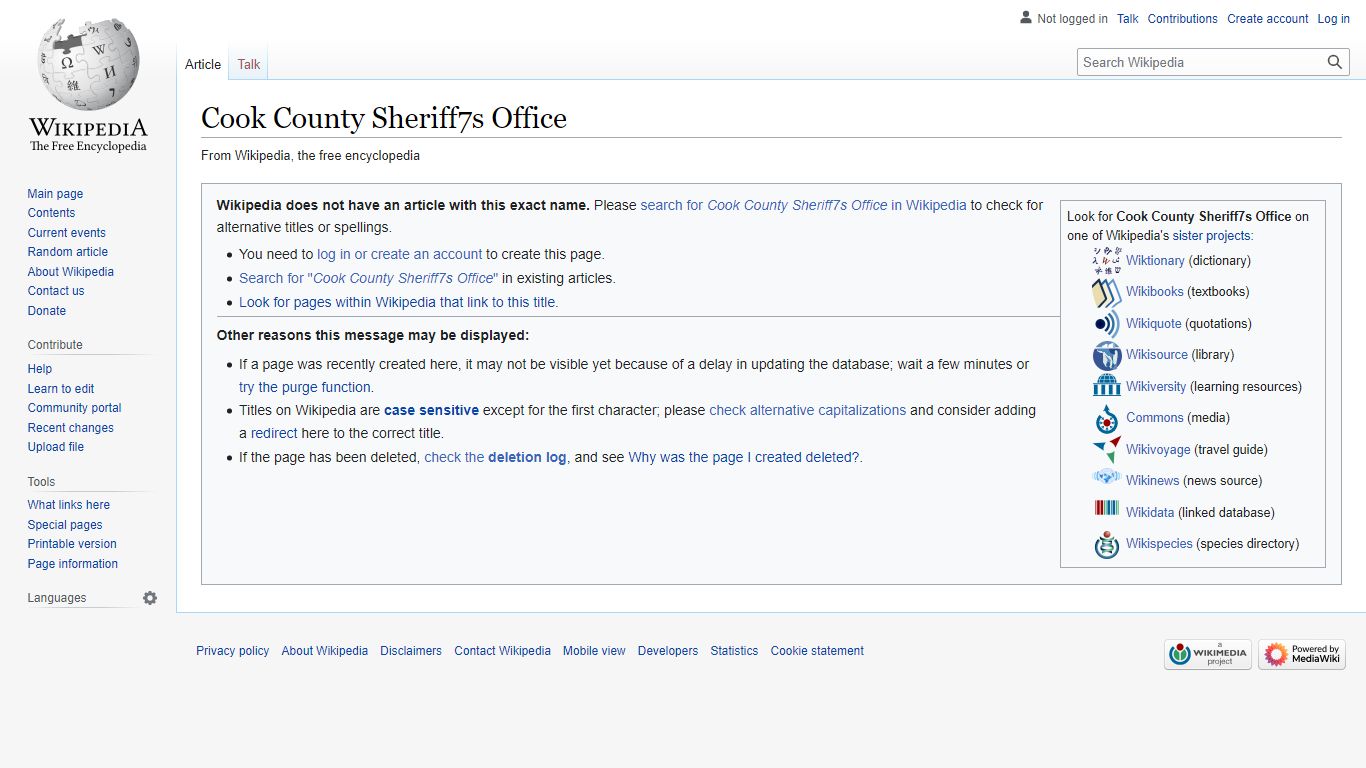View Recent changes

(x=70, y=428)
